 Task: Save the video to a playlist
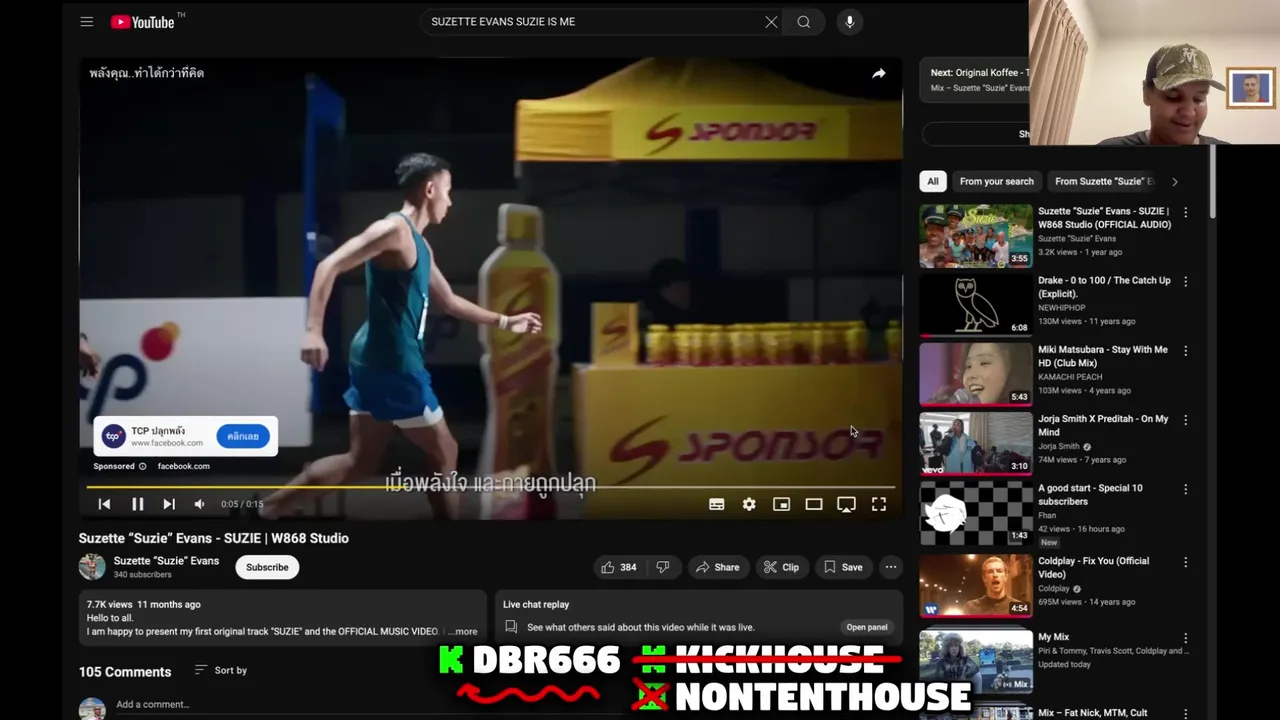coord(843,567)
